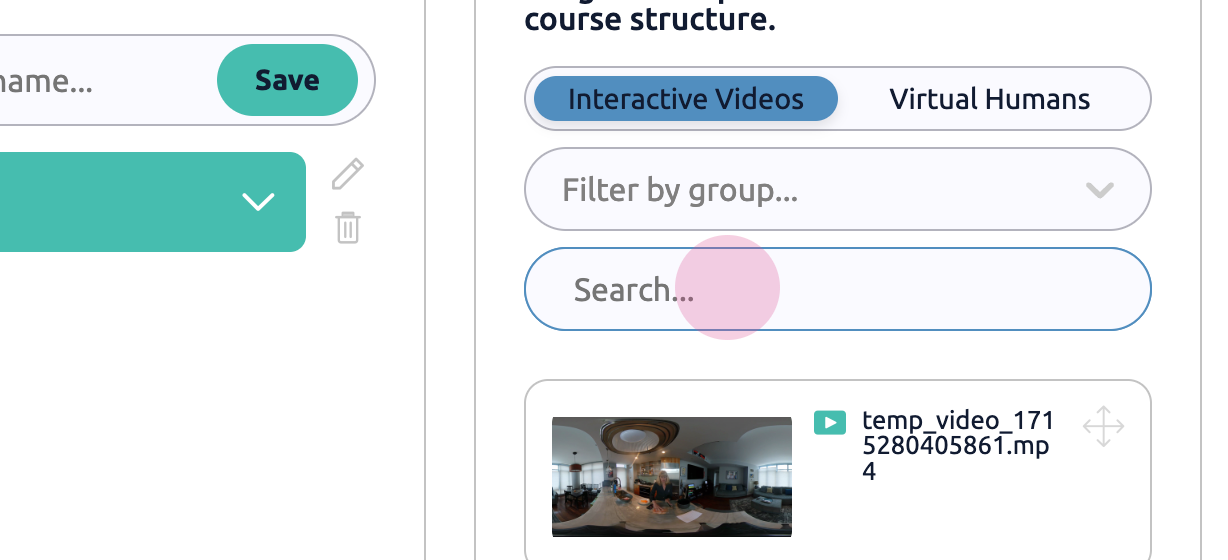Viewport: 1228px width, 560px height.
Task: Click the green video icon beside temp_video
Action: pyautogui.click(x=830, y=422)
